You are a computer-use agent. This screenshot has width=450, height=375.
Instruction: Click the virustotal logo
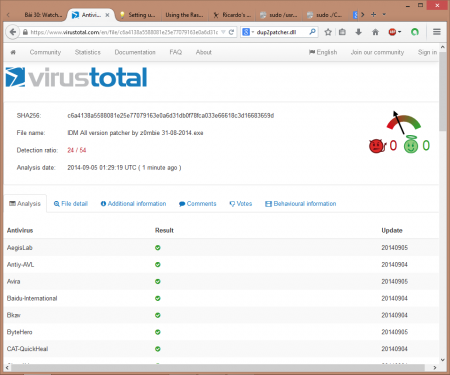[76, 77]
